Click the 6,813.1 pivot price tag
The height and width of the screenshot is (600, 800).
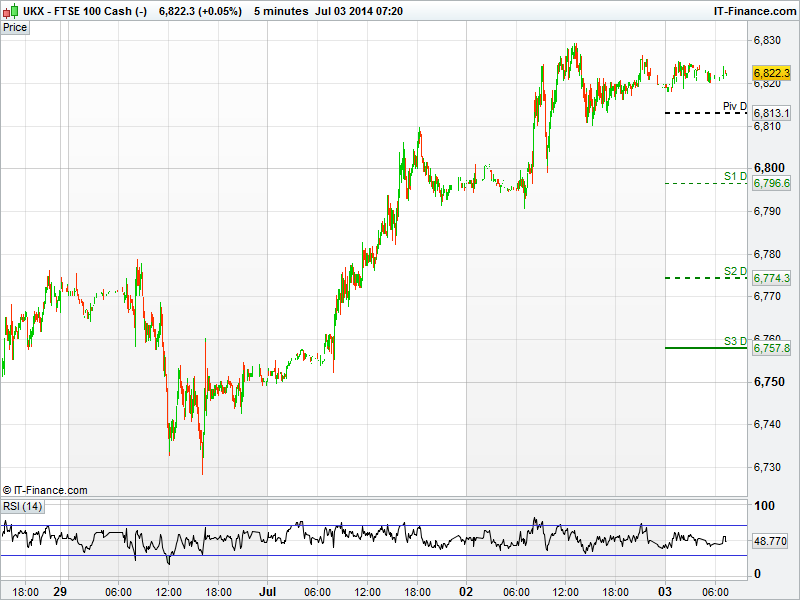pyautogui.click(x=771, y=114)
